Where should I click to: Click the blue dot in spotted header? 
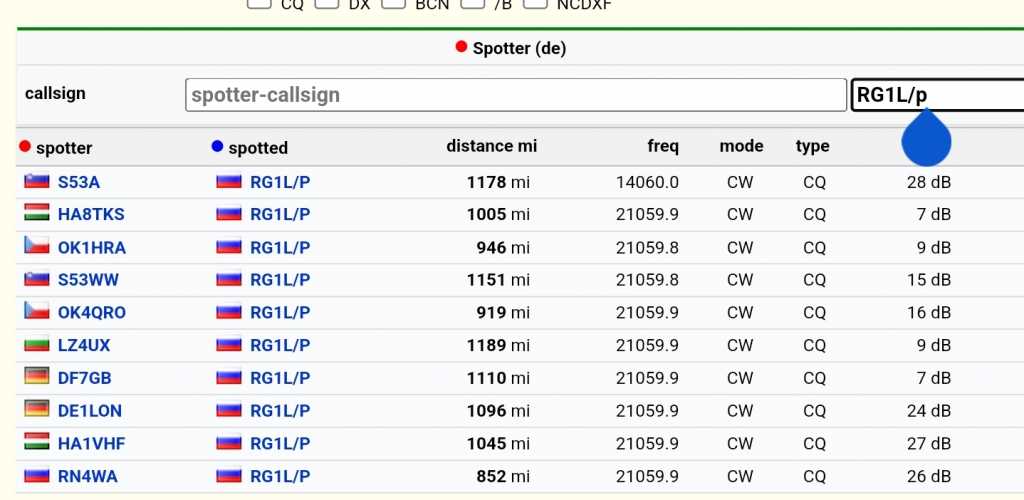tap(217, 146)
